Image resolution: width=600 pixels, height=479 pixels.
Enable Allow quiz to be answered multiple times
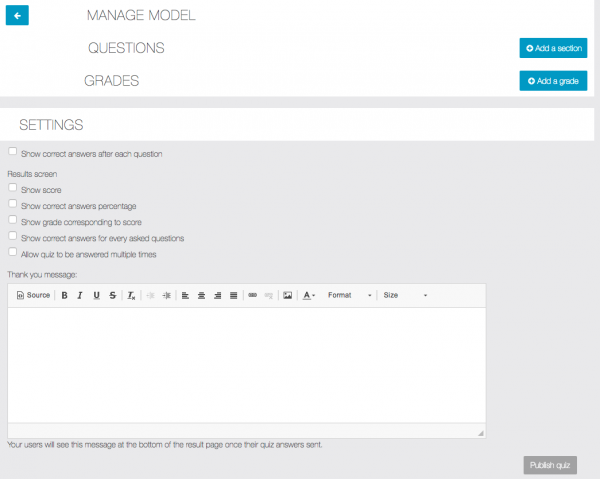tap(12, 253)
